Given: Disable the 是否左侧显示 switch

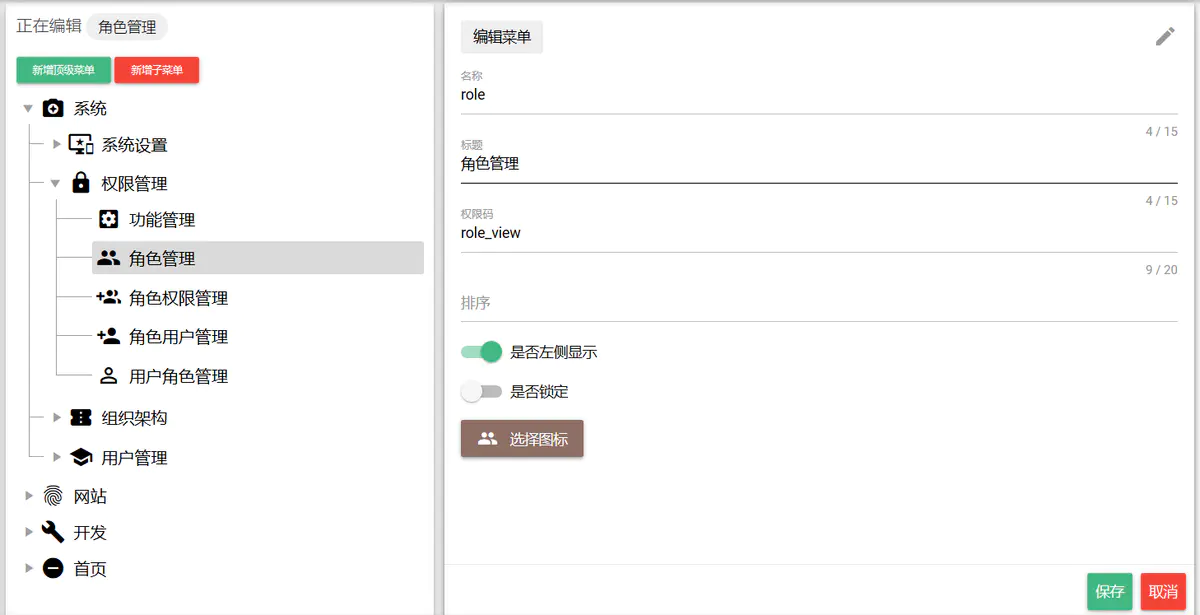Looking at the screenshot, I should [x=482, y=352].
